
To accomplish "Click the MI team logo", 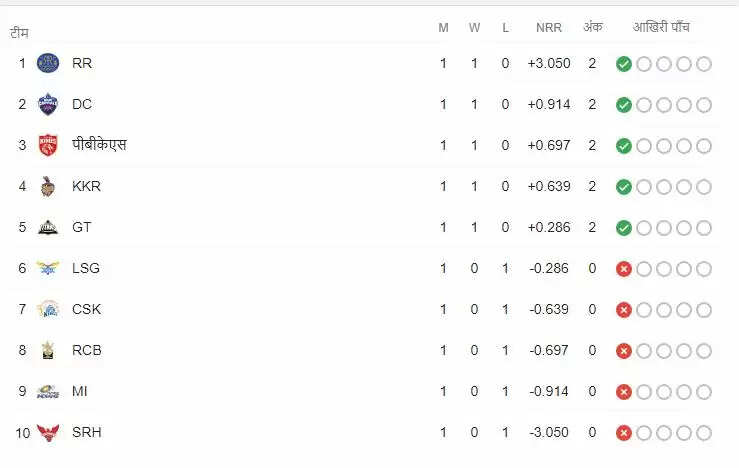I will (48, 391).
